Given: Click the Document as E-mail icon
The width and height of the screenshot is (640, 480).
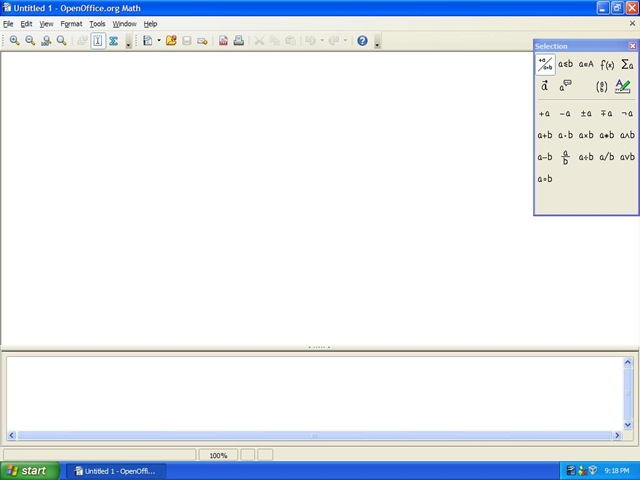Looking at the screenshot, I should [202, 40].
